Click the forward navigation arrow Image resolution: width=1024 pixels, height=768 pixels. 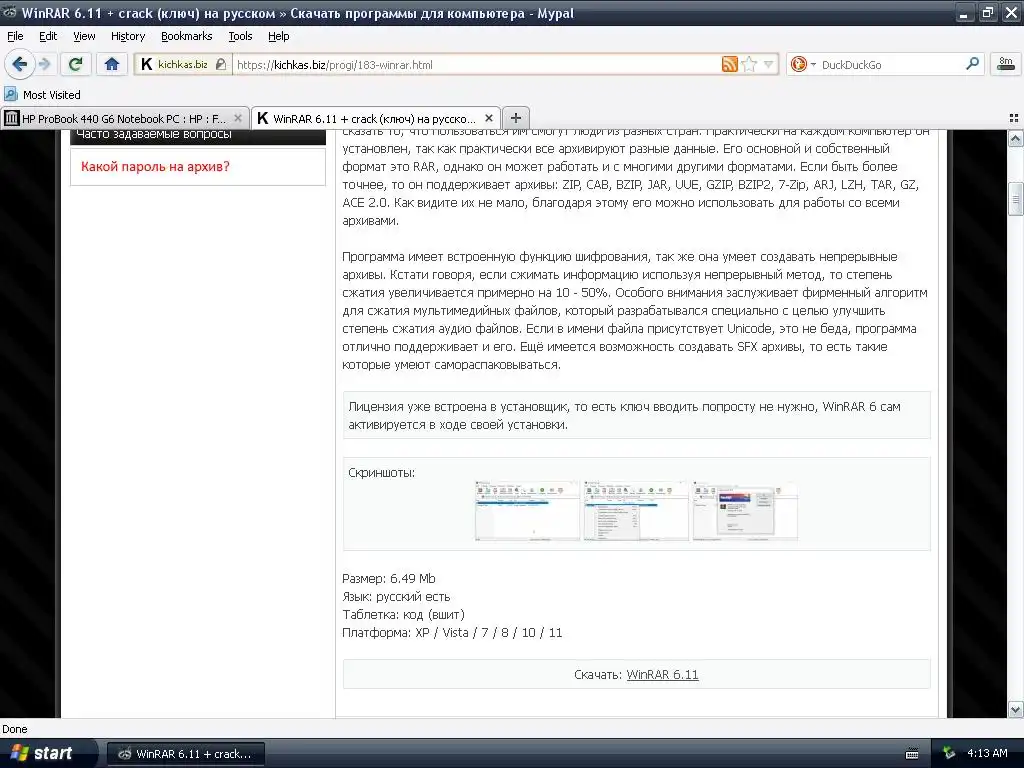tap(44, 64)
